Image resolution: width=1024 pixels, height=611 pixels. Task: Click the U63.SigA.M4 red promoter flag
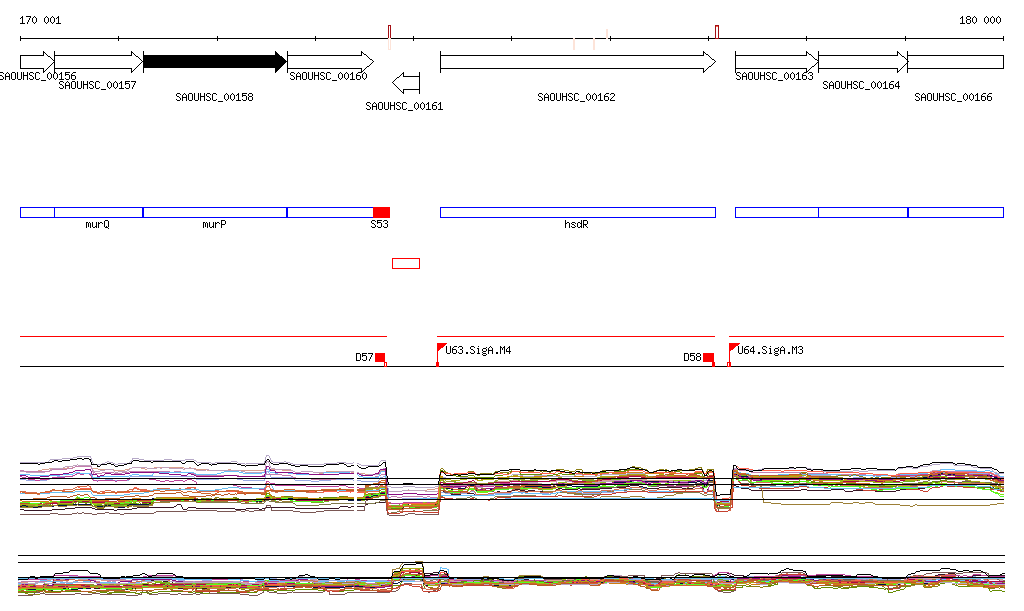point(441,349)
